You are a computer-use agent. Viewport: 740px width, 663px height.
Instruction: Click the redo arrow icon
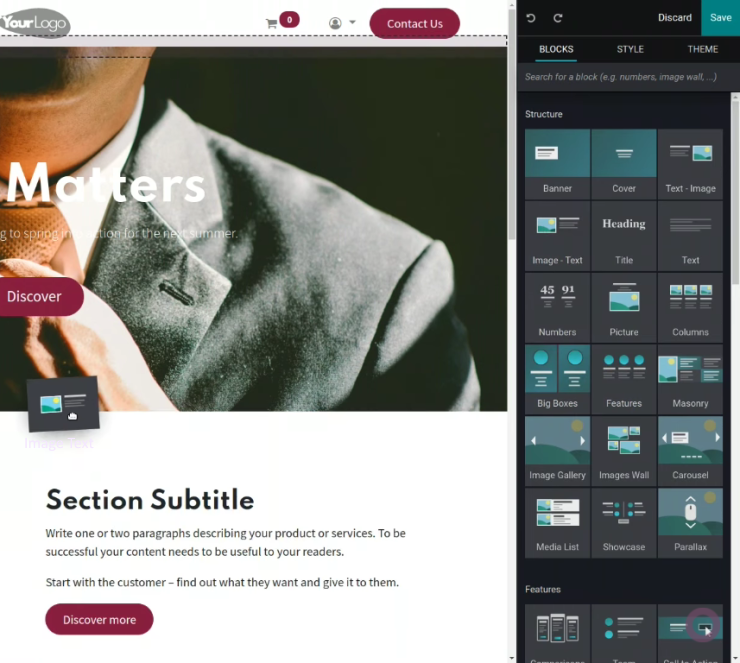558,18
